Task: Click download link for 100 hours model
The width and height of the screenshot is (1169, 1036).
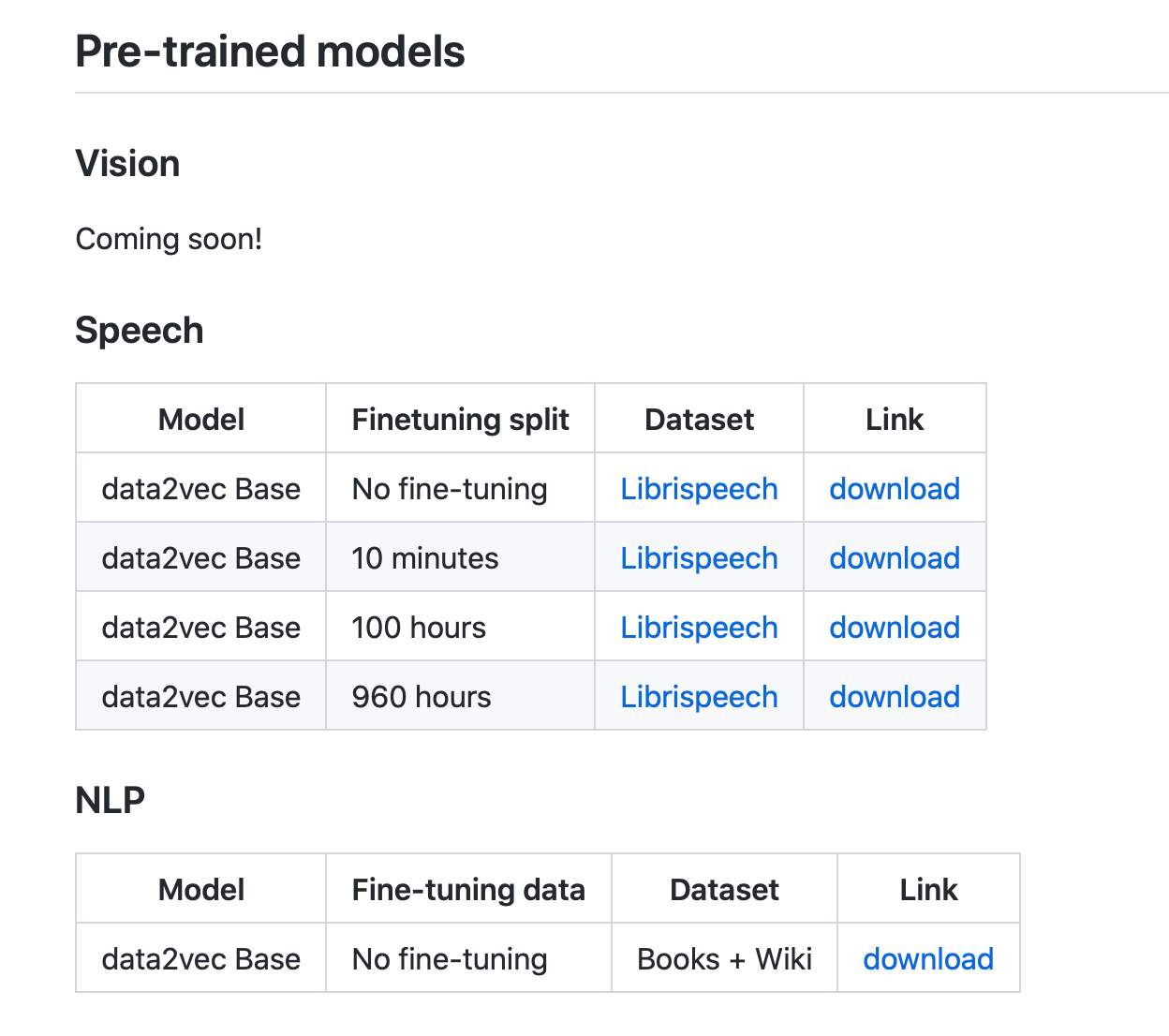Action: point(895,628)
